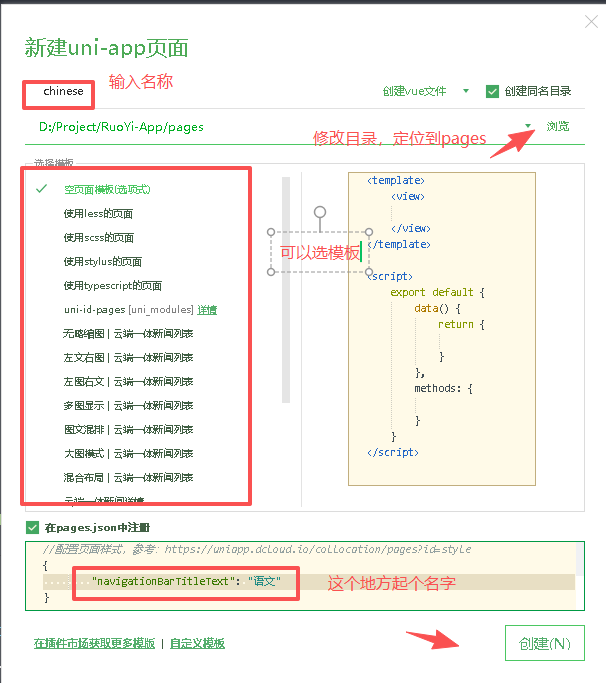The width and height of the screenshot is (606, 683).
Task: Close the new uni-app page dialog
Action: pos(591,22)
